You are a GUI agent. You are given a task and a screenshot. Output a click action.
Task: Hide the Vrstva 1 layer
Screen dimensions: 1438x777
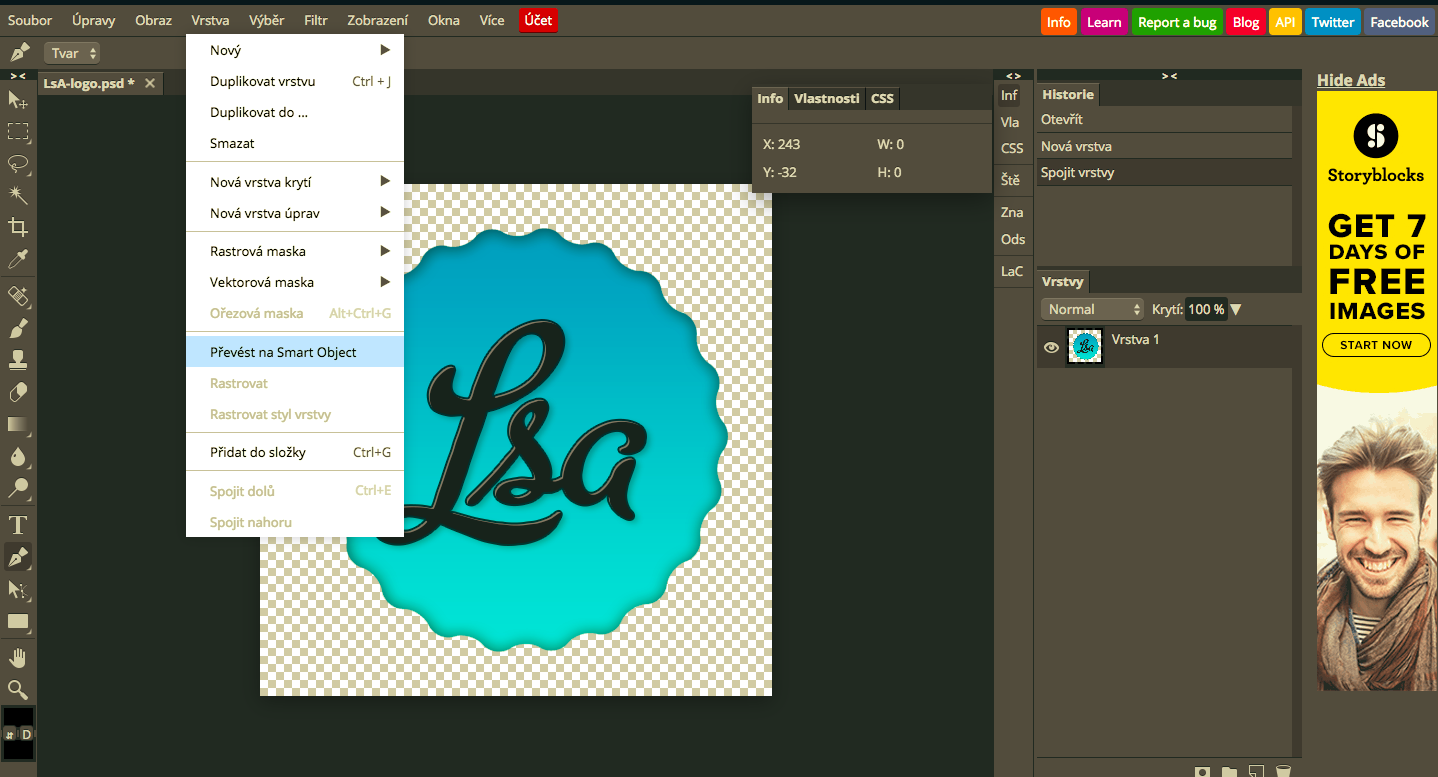pyautogui.click(x=1050, y=346)
